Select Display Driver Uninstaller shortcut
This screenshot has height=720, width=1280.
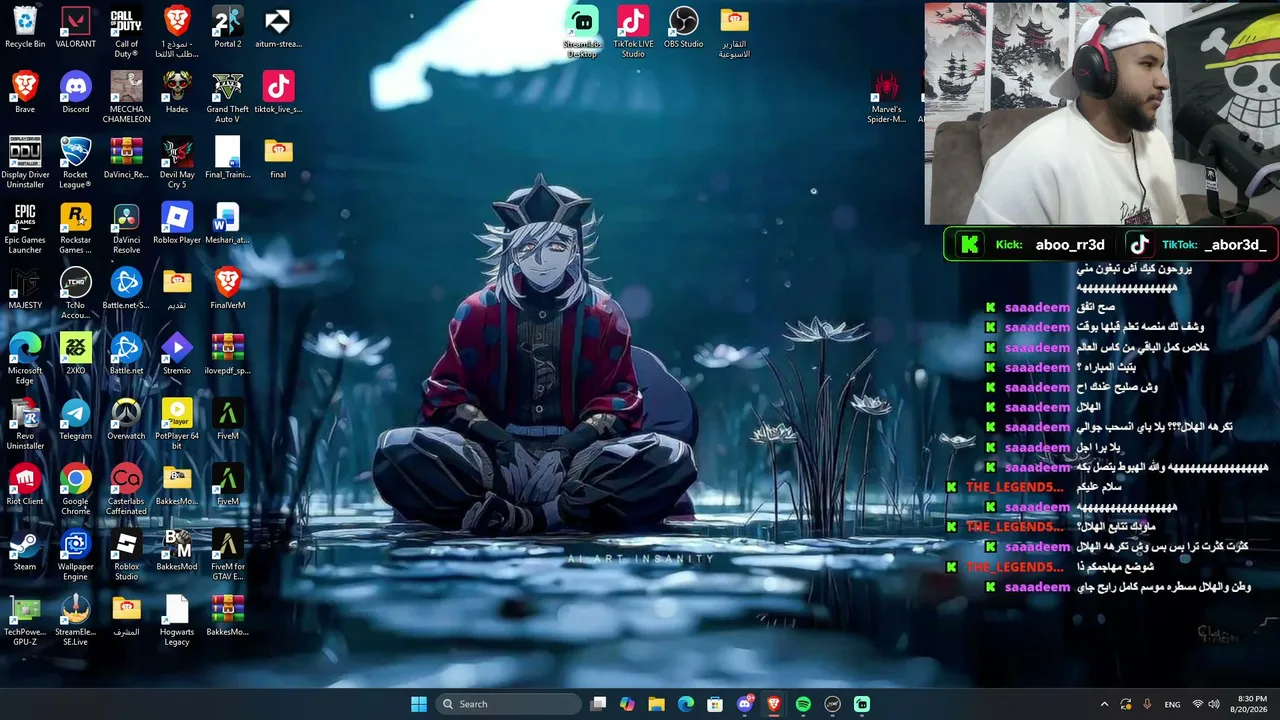25,162
